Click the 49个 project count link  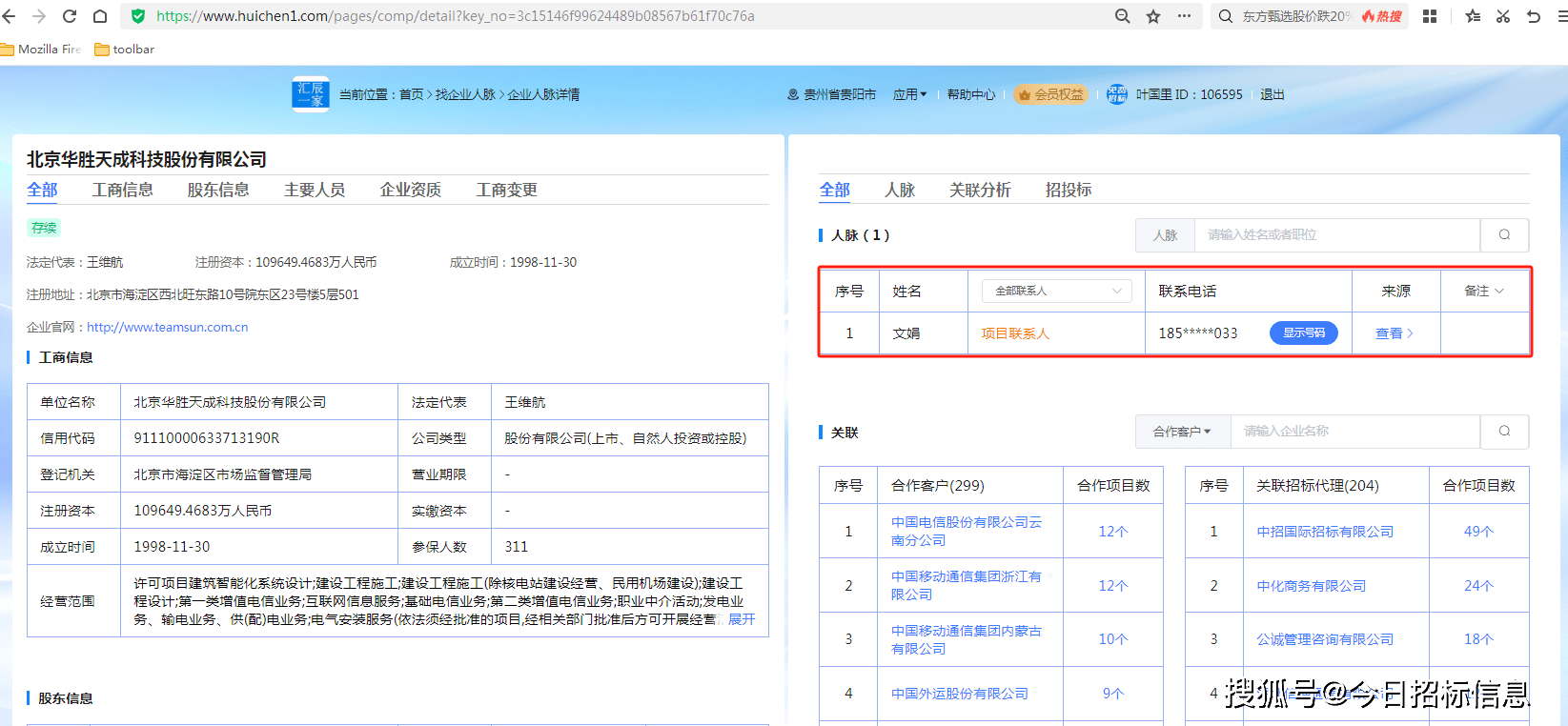[x=1479, y=532]
